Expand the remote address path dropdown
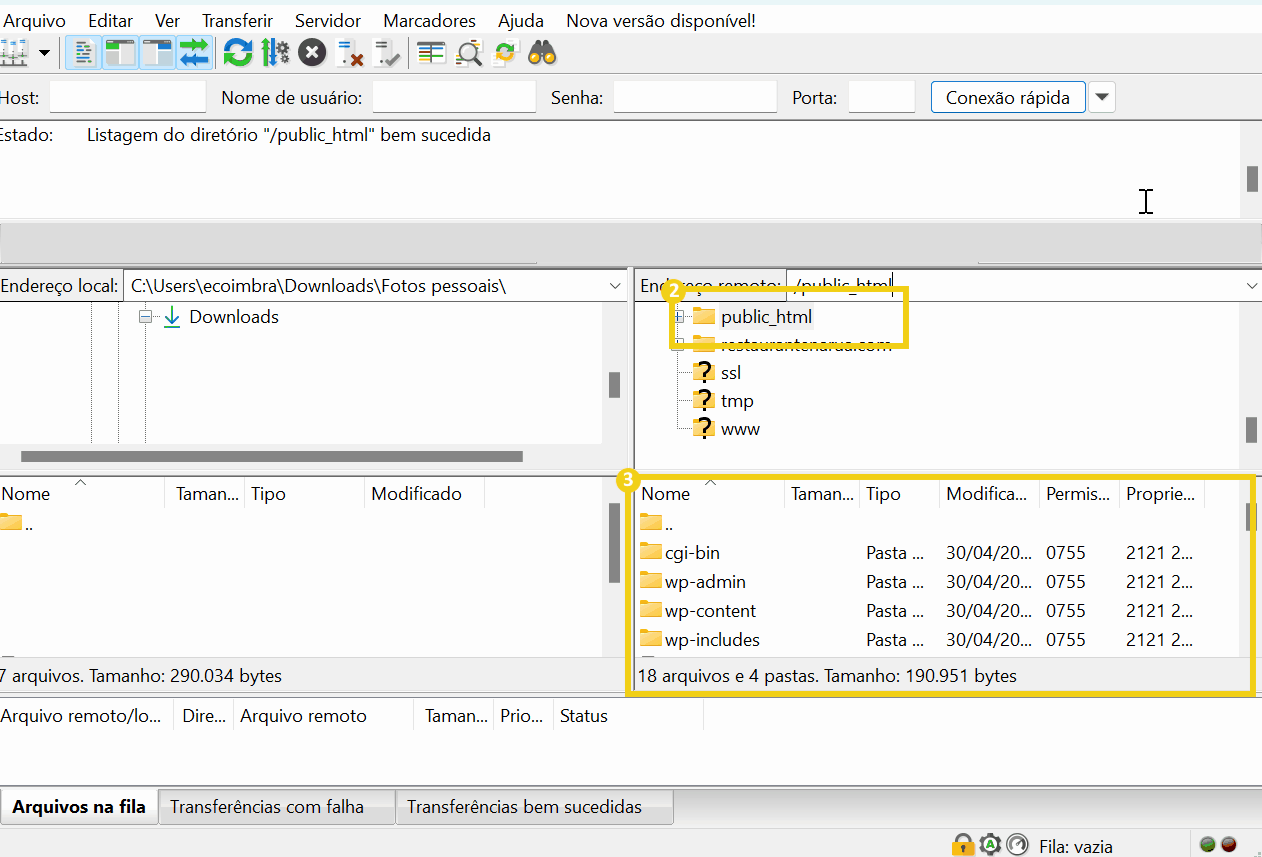This screenshot has width=1262, height=857. [x=1252, y=286]
